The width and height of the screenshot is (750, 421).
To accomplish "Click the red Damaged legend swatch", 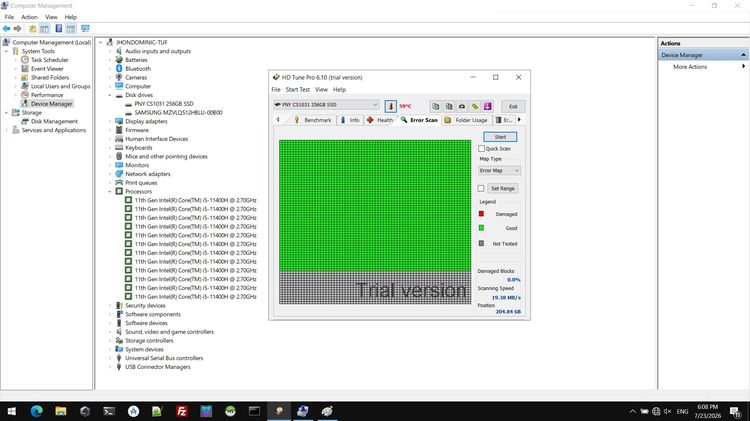I will pyautogui.click(x=481, y=214).
